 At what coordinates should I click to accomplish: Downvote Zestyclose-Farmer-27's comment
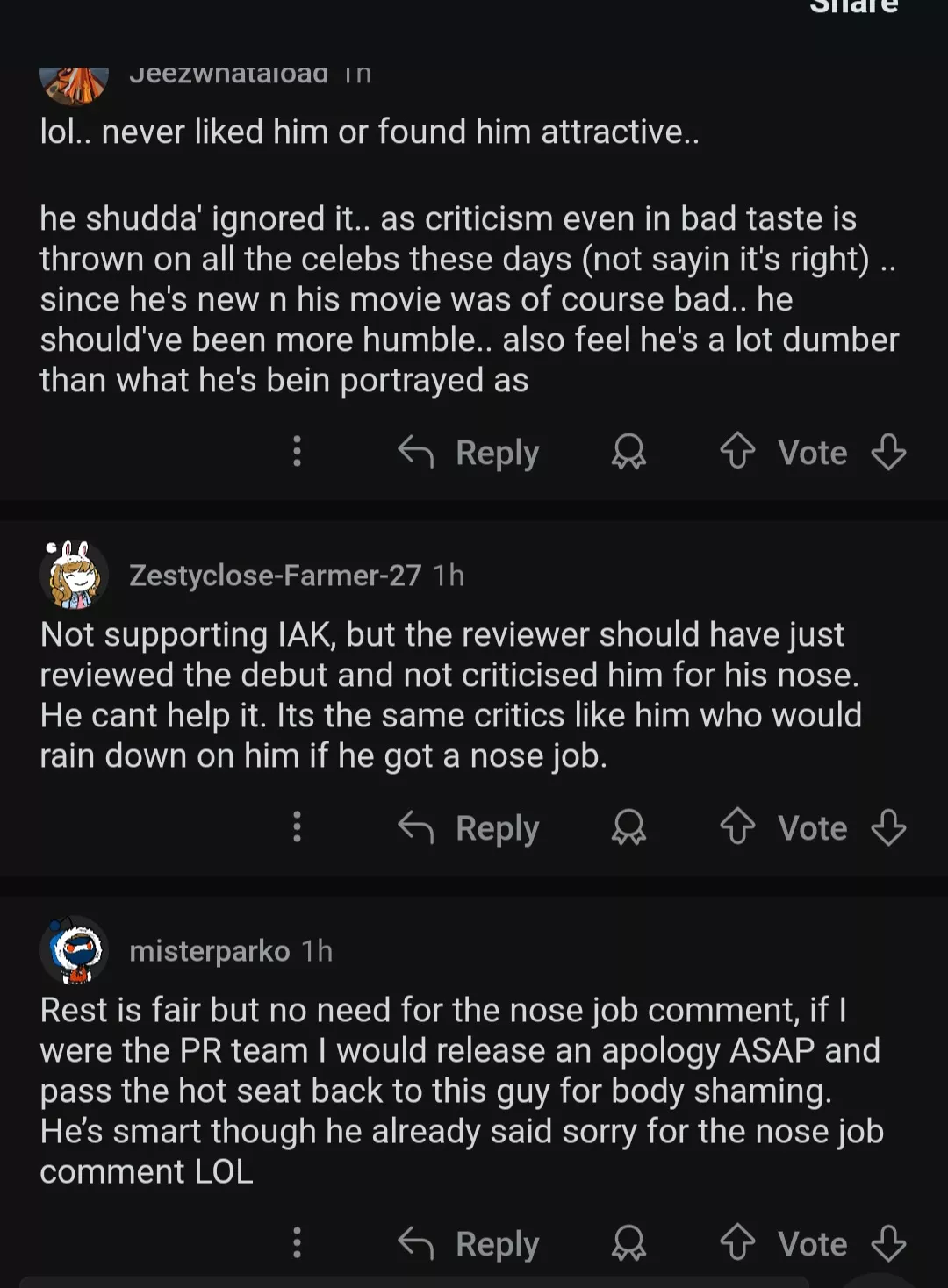point(888,826)
